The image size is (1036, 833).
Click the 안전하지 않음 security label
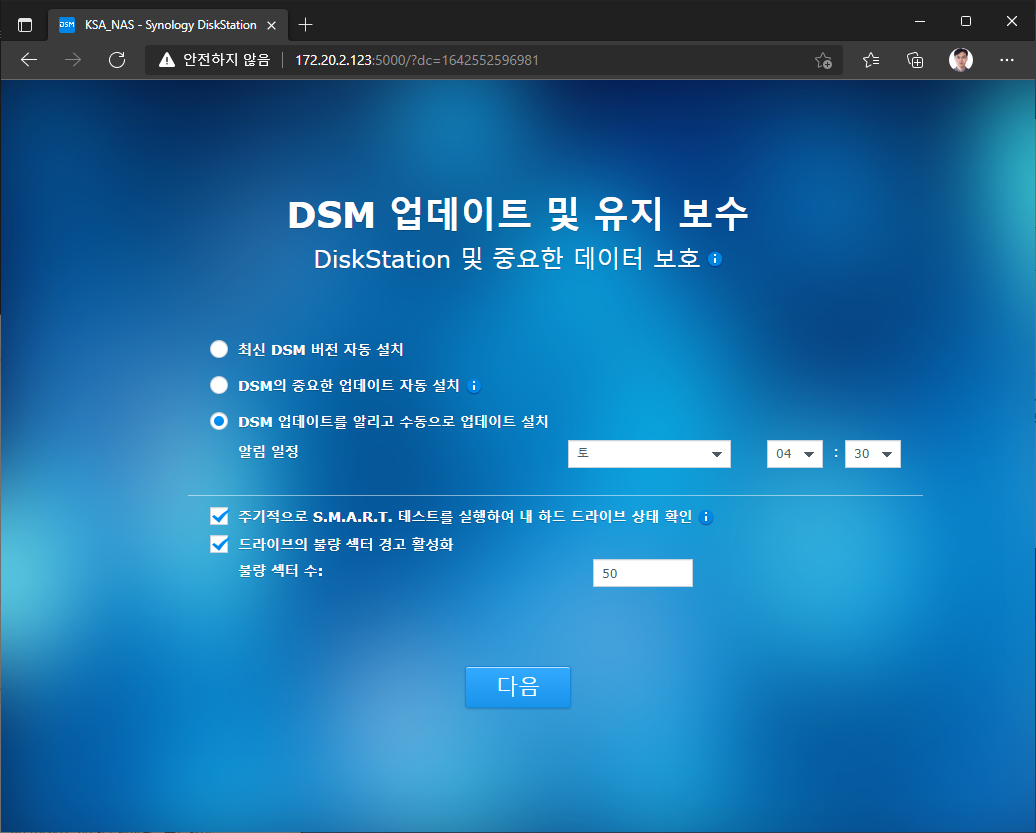(x=226, y=60)
